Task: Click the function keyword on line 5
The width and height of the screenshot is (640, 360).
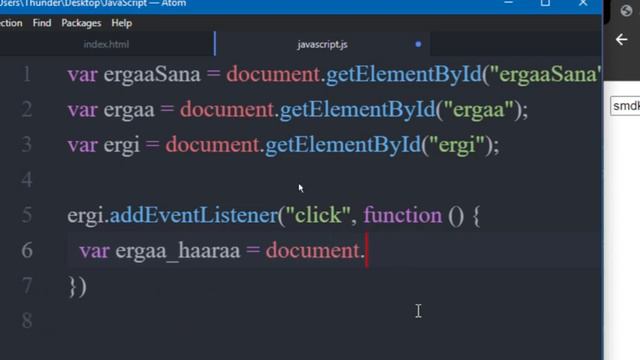Action: tap(402, 215)
